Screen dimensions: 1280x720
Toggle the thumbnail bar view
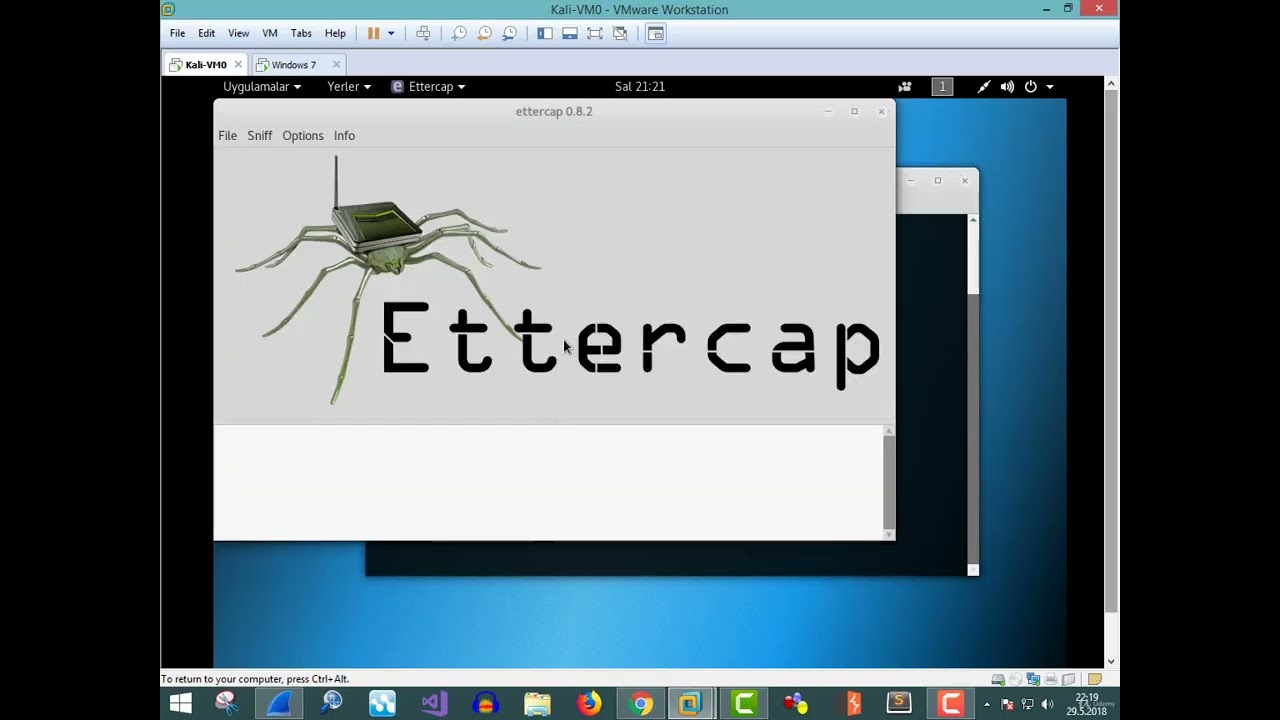(570, 33)
